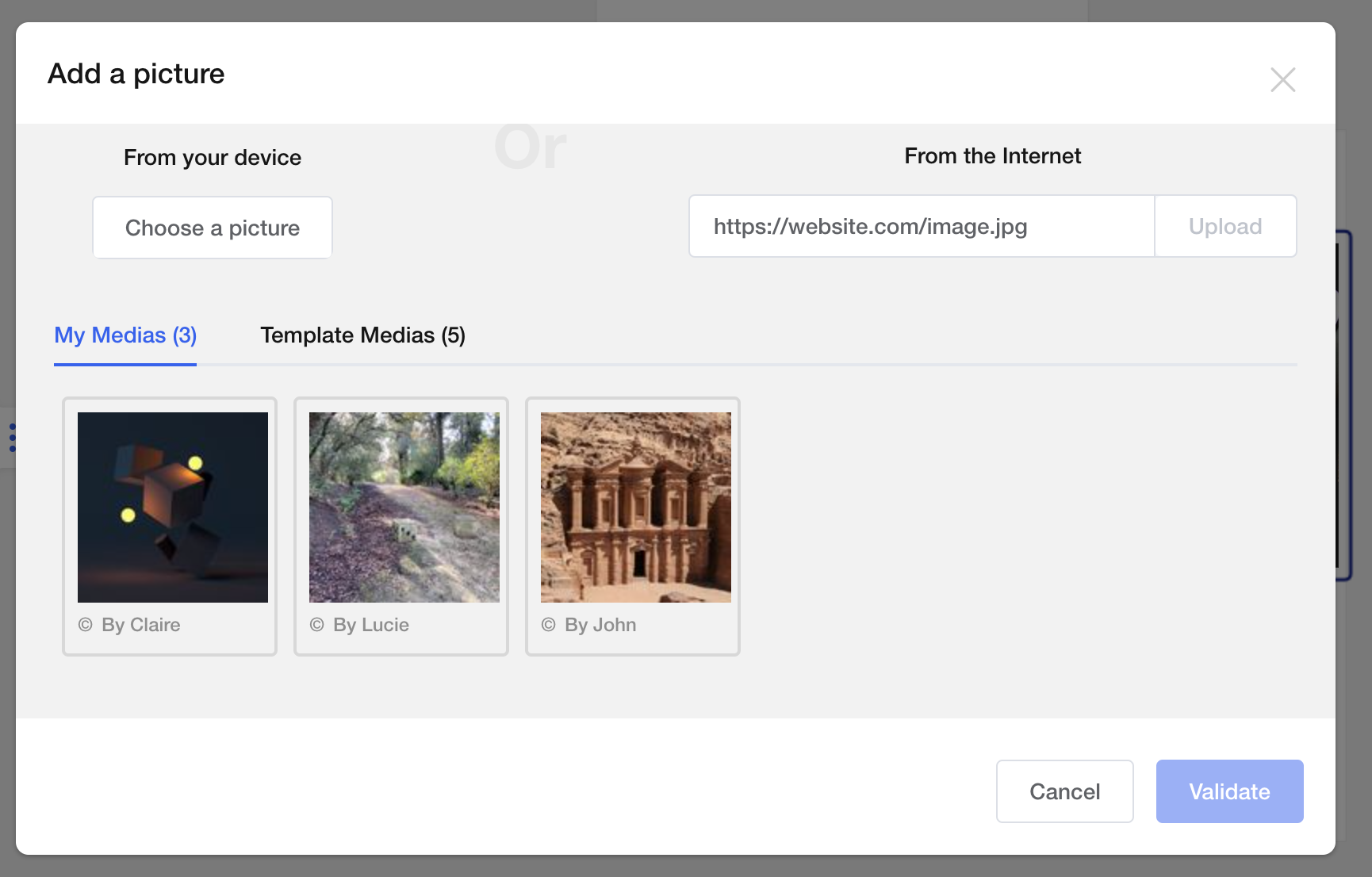The image size is (1372, 877).
Task: Click the Upload button
Action: pos(1225,226)
